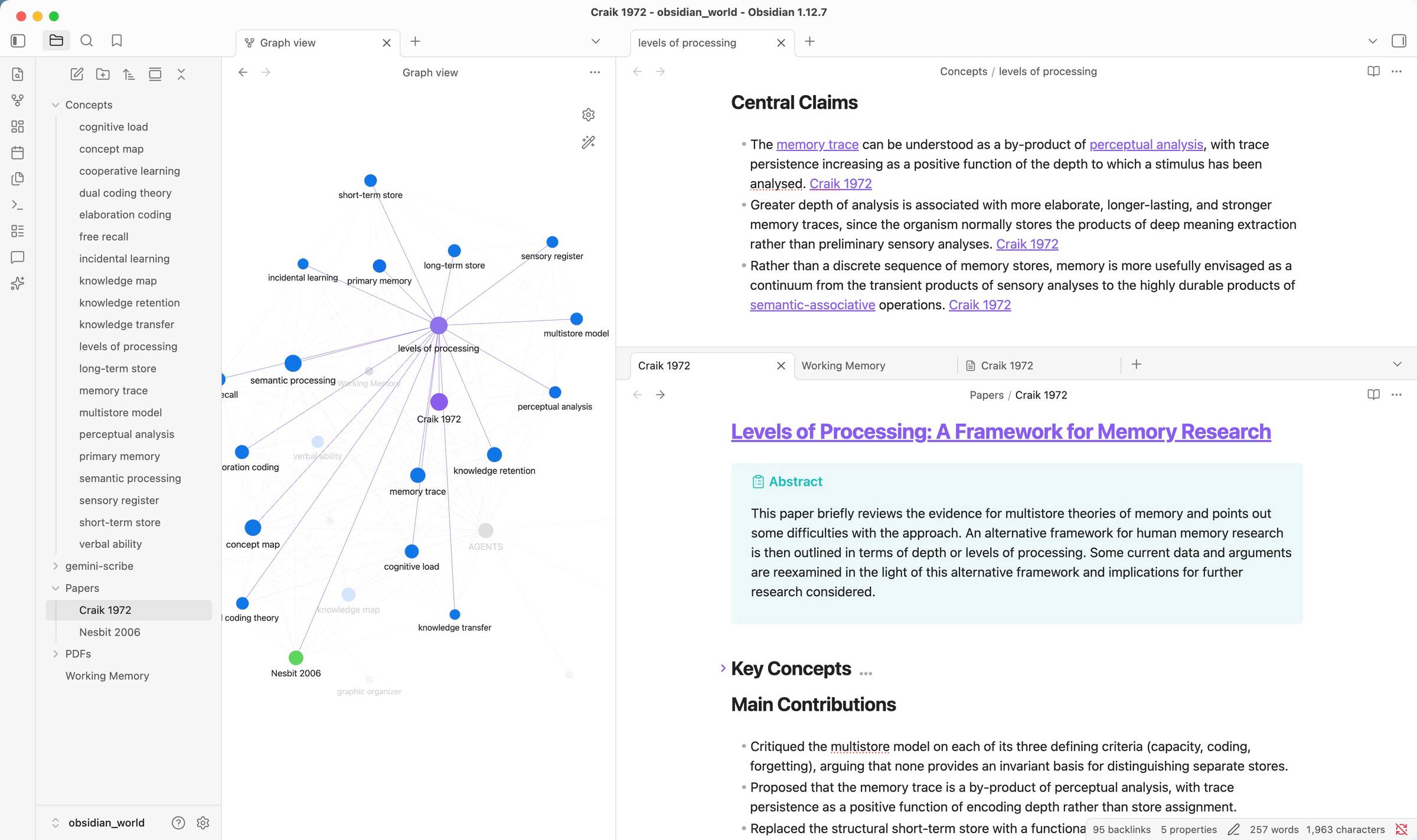The height and width of the screenshot is (840, 1417).
Task: Open the search magnifier icon
Action: [x=86, y=41]
